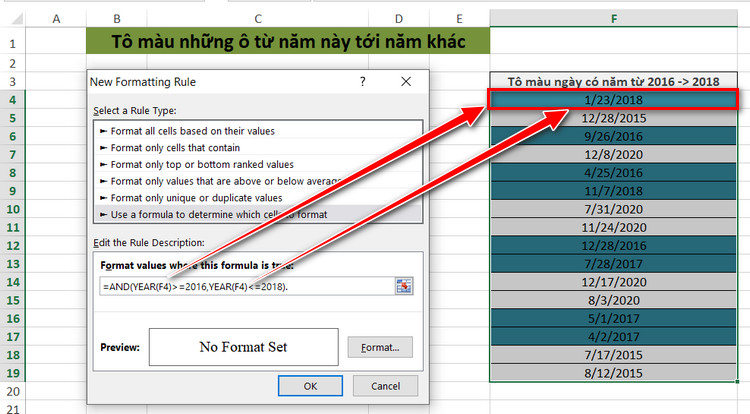
Task: Click cell with date 12/8/2020
Action: click(614, 154)
